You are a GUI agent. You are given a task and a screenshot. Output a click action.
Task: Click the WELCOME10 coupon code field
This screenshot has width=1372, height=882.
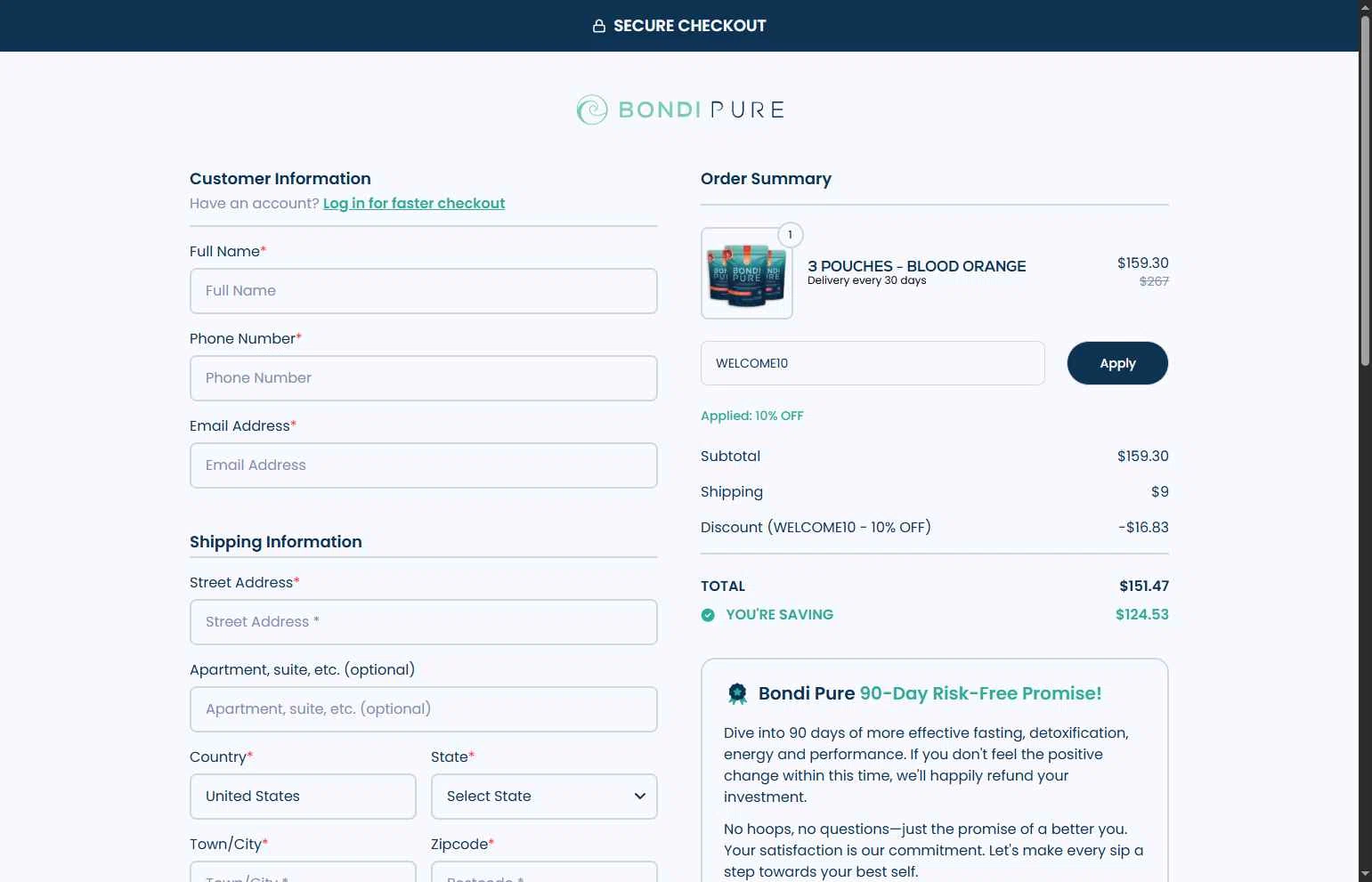(x=873, y=363)
